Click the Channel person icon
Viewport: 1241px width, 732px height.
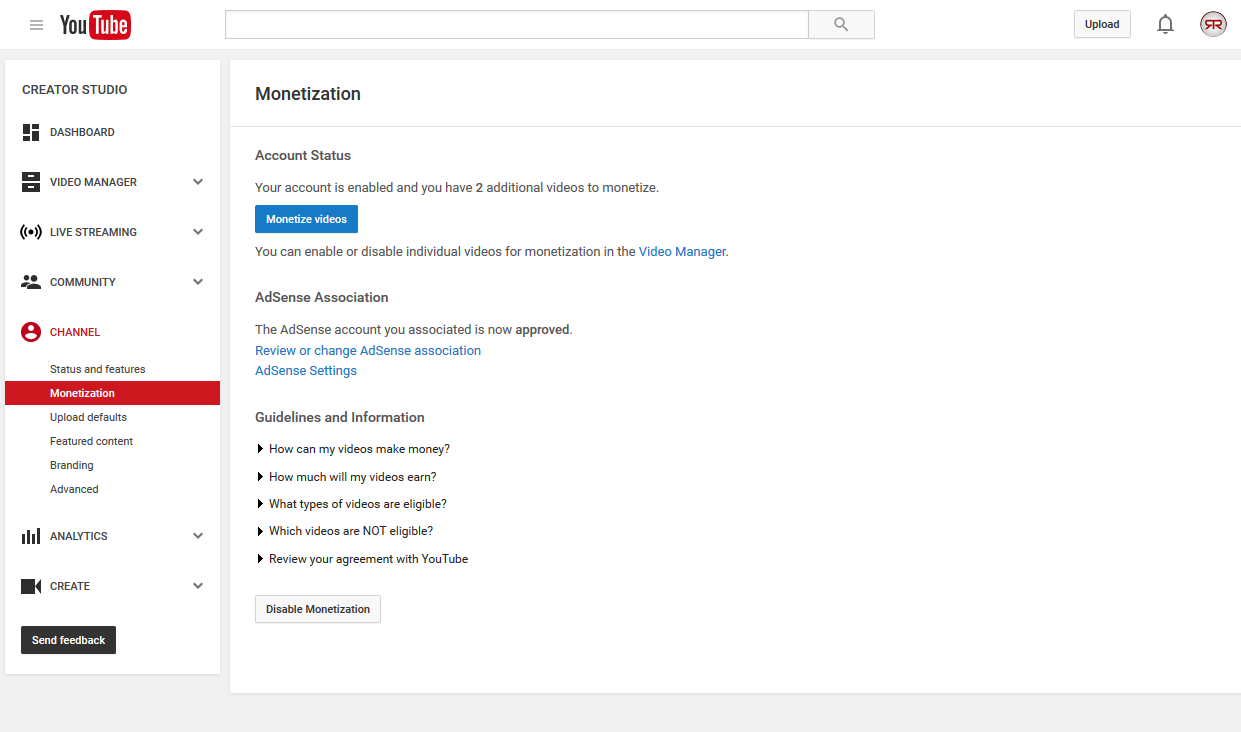pos(31,332)
